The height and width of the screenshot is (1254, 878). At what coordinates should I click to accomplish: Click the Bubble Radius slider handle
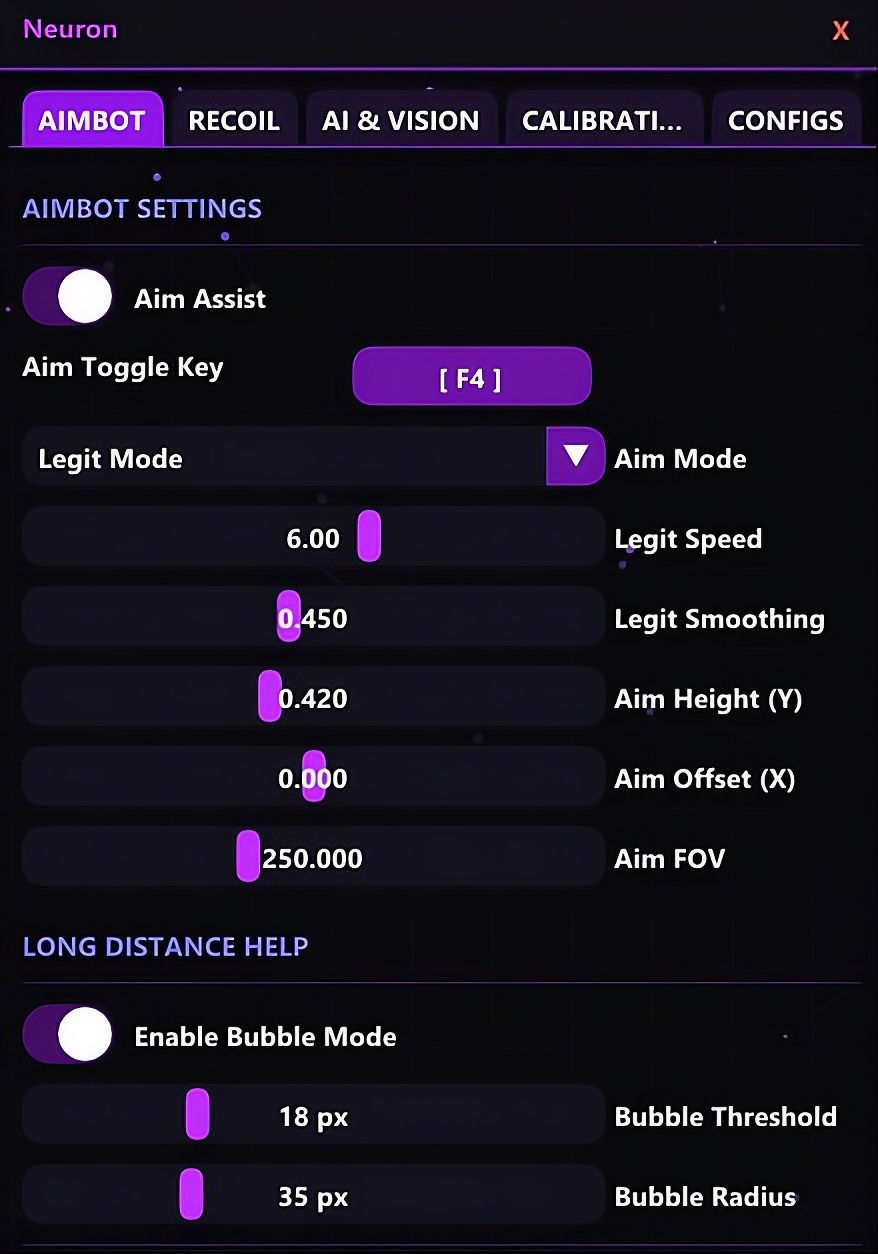191,1194
